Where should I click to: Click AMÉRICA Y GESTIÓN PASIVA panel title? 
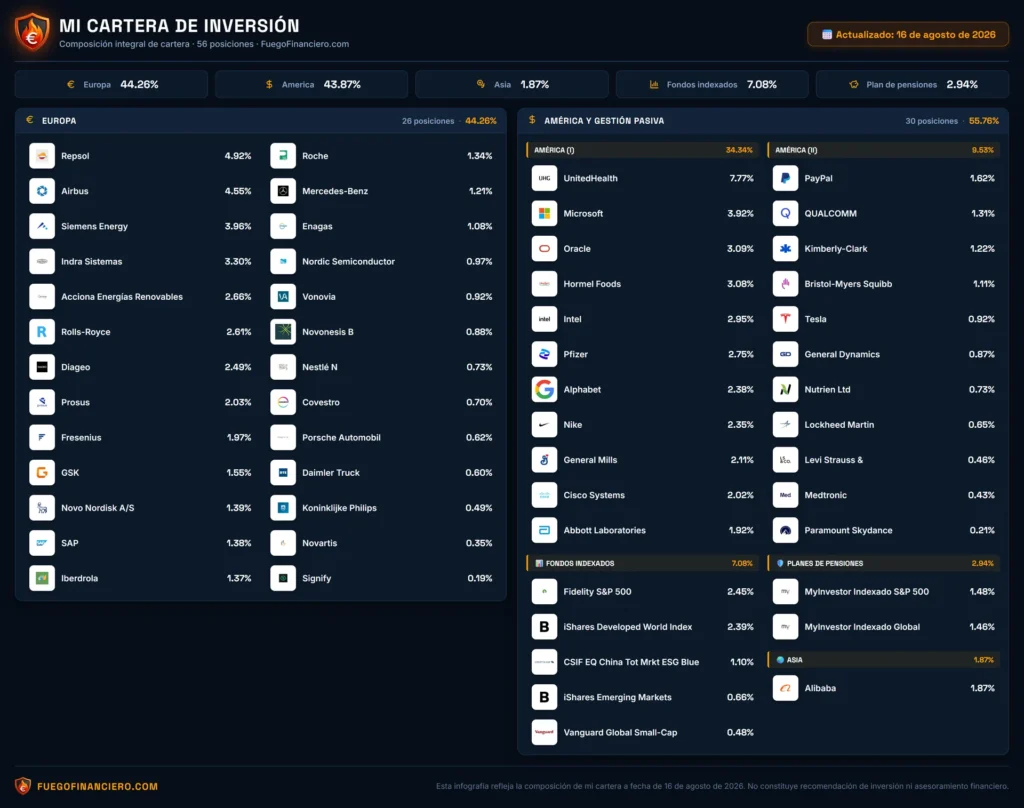click(604, 121)
